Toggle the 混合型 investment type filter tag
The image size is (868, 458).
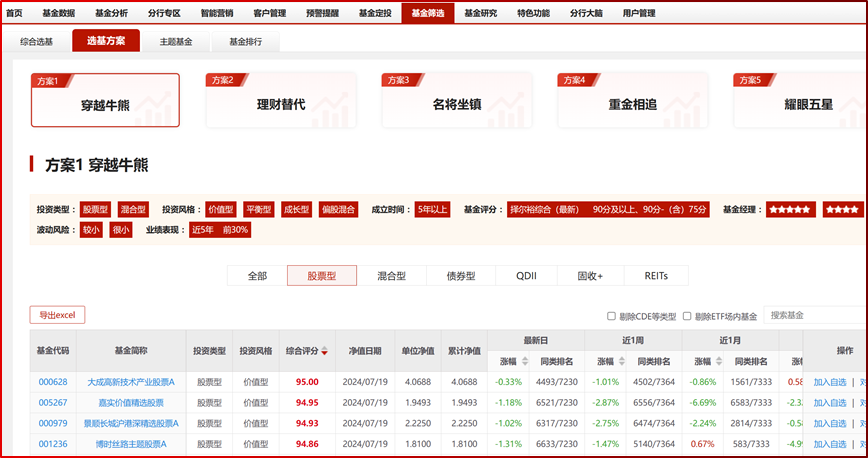pyautogui.click(x=133, y=209)
